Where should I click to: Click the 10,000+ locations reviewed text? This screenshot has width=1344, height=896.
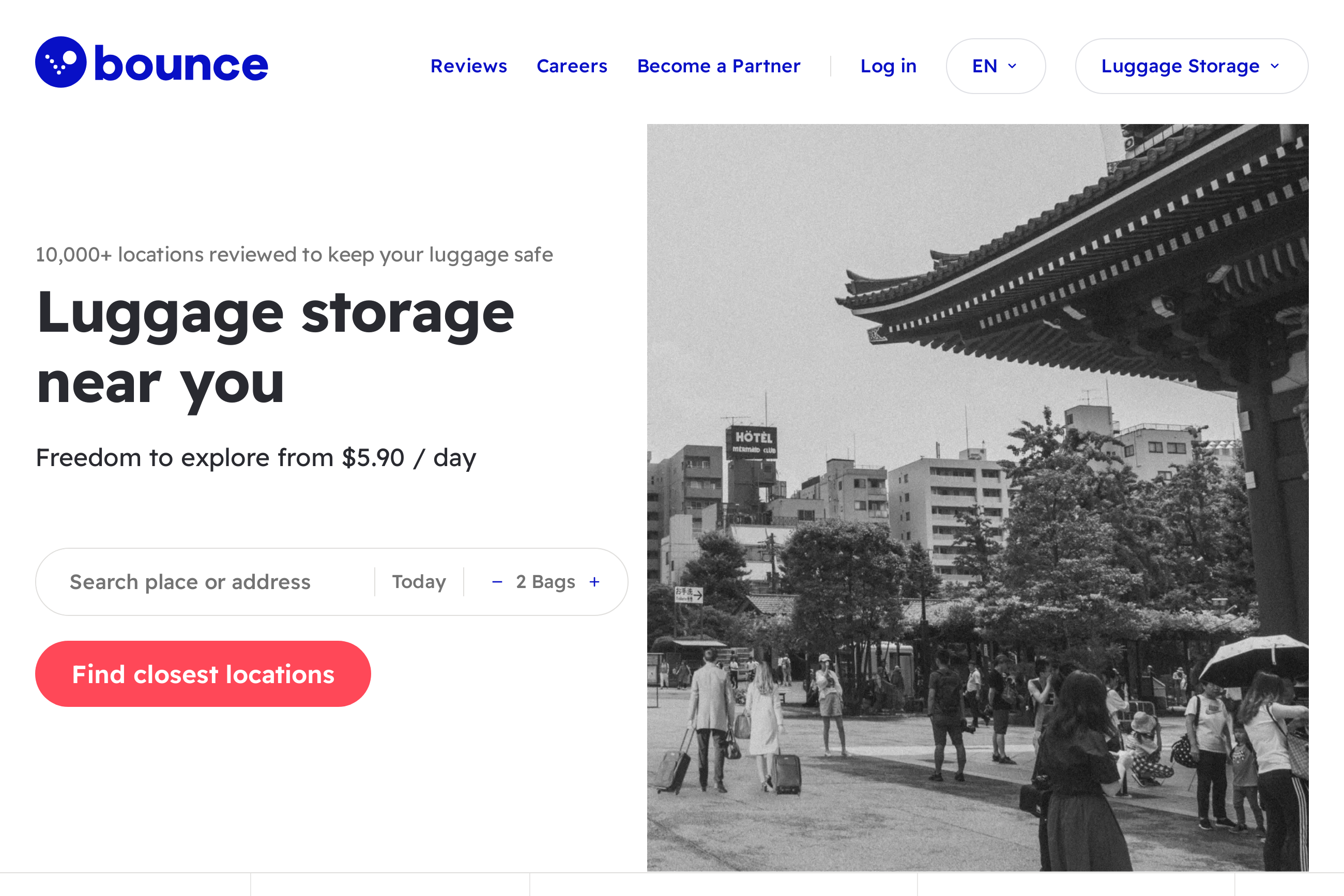[294, 254]
